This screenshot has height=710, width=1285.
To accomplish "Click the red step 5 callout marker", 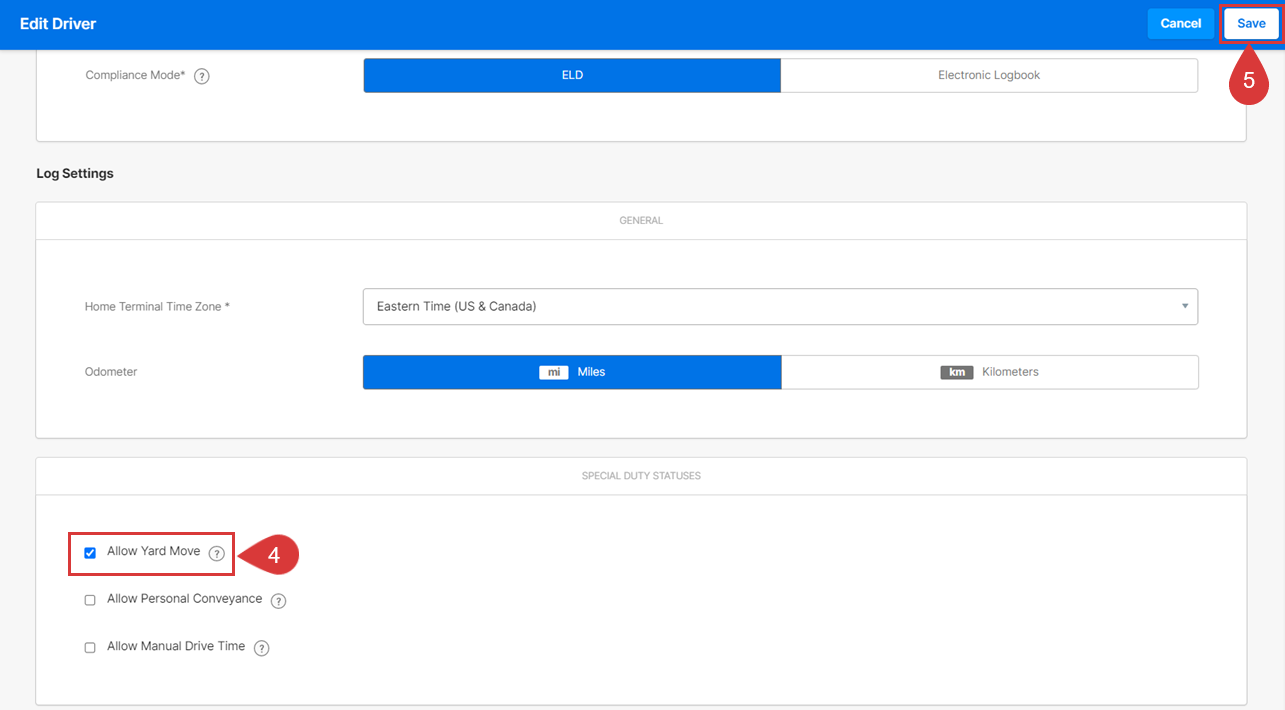I will [1249, 80].
